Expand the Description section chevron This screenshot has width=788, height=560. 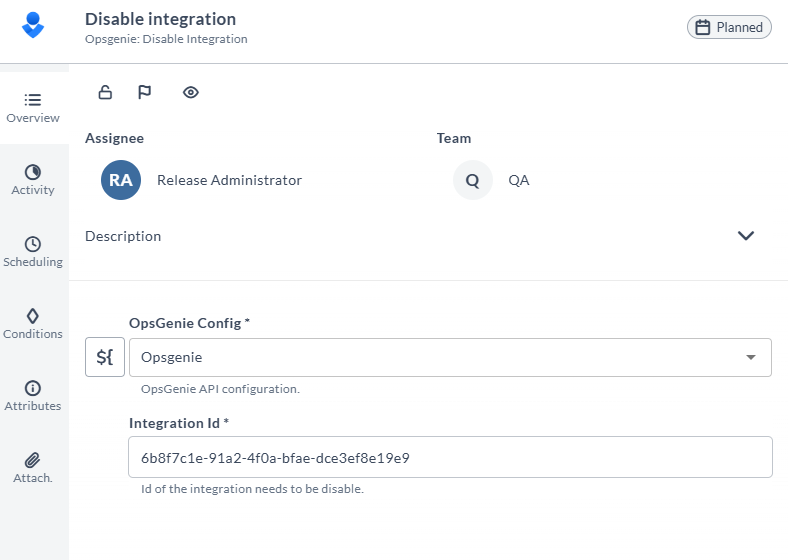[746, 236]
